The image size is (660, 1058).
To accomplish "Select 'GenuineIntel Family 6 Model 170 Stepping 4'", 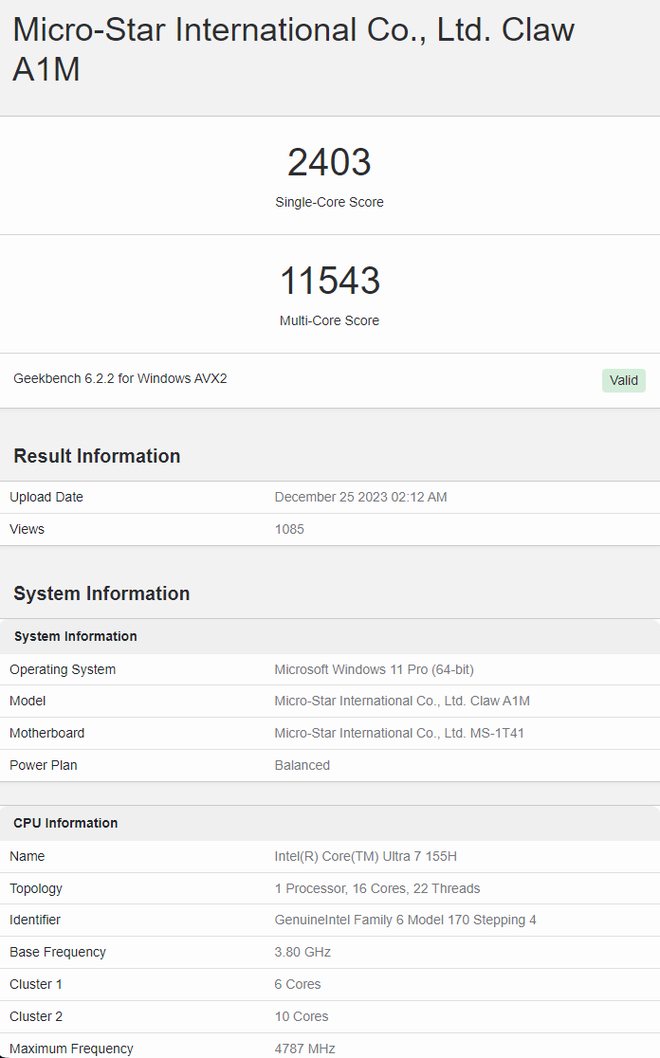I will point(406,920).
